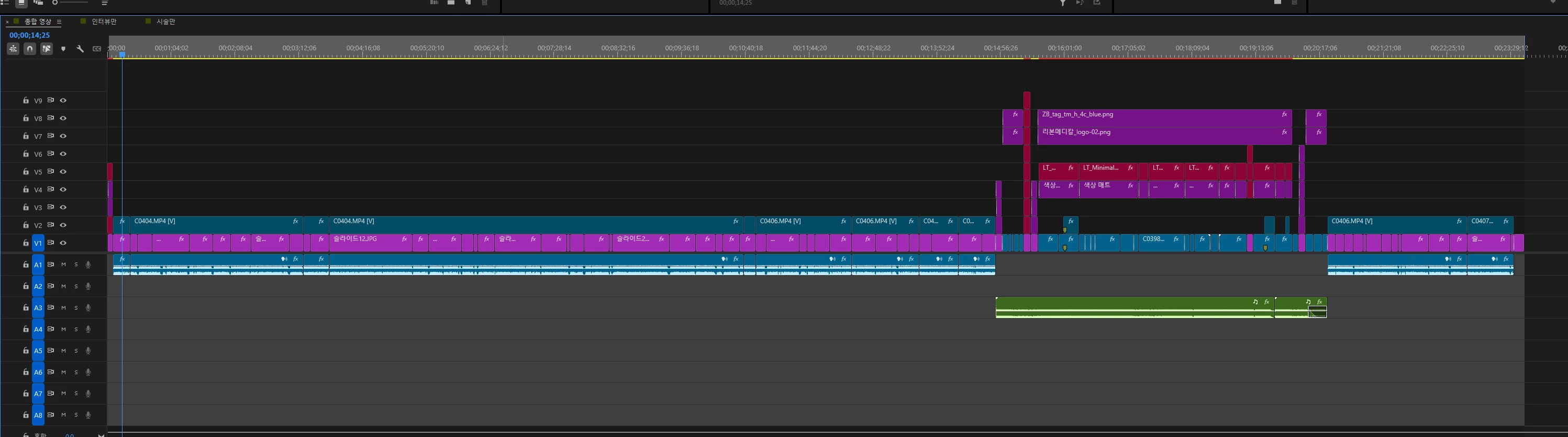Toggle sync lock on track V9
The width and height of the screenshot is (1568, 437).
click(51, 100)
